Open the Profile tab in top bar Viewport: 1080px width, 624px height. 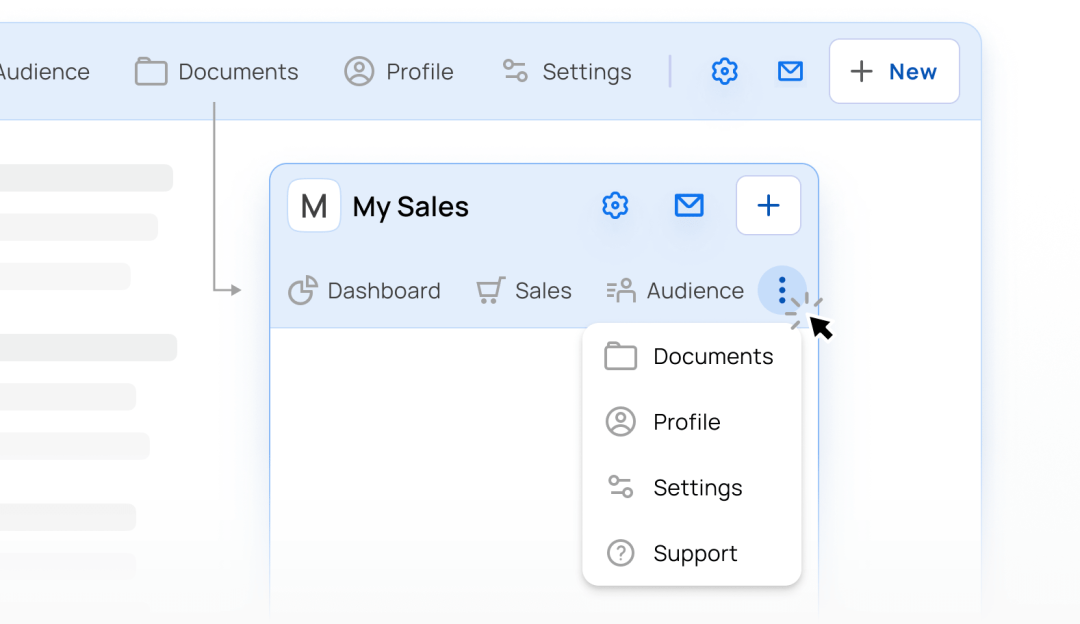400,72
